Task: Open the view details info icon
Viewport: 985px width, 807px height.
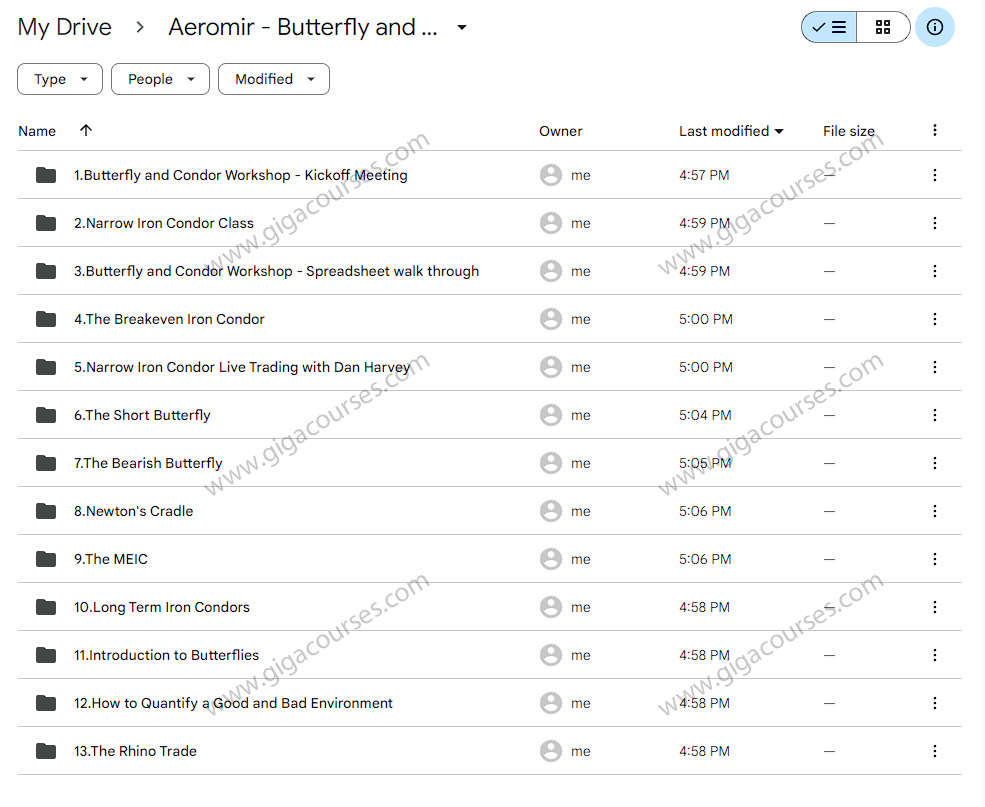Action: pos(934,28)
